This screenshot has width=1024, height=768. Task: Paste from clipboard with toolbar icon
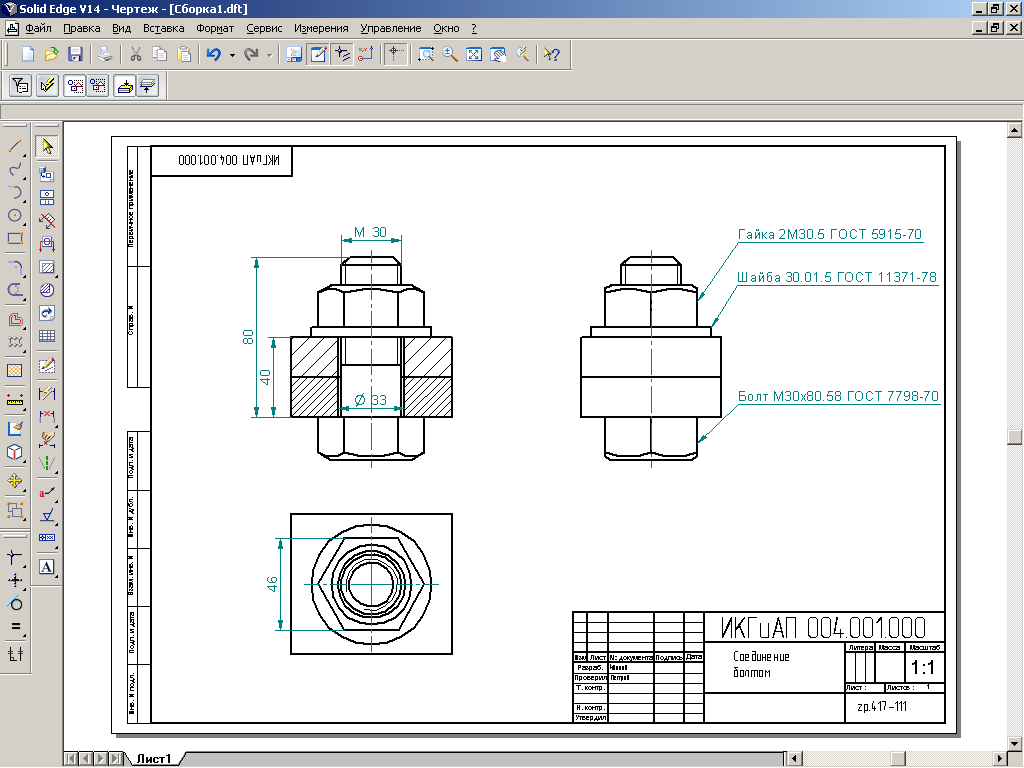[x=184, y=54]
